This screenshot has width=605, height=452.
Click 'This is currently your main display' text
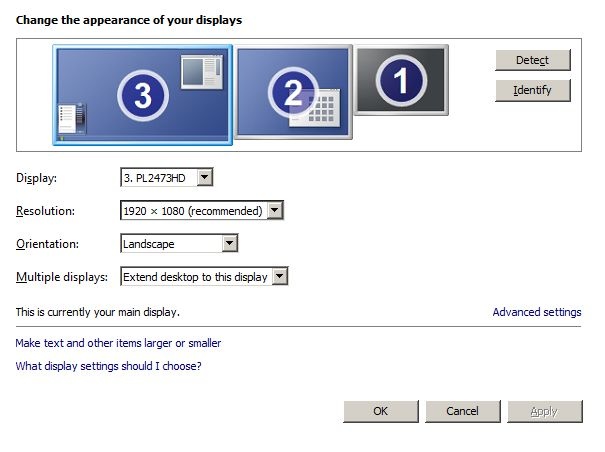tap(98, 312)
